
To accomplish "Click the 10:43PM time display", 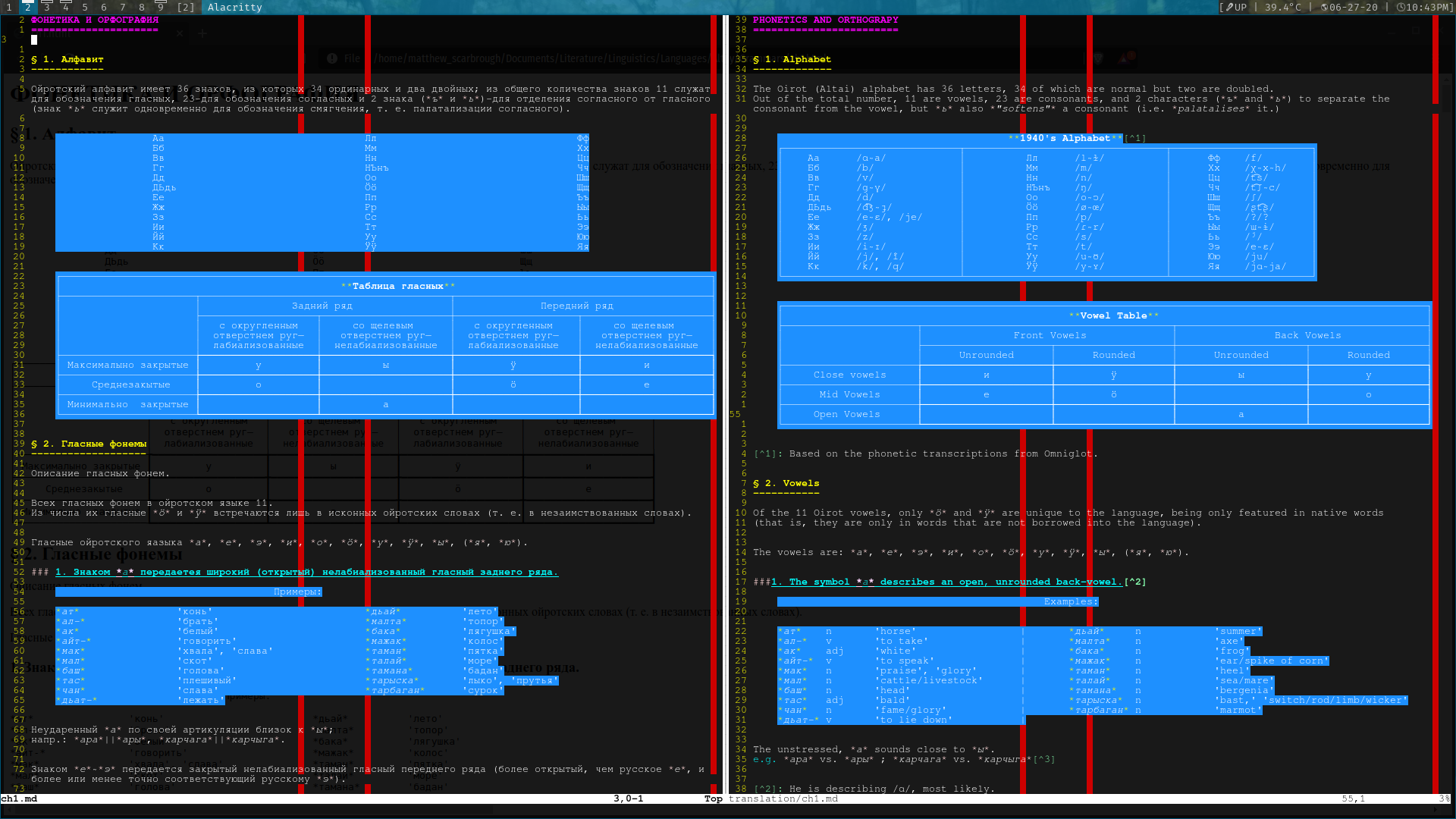I will 1429,8.
